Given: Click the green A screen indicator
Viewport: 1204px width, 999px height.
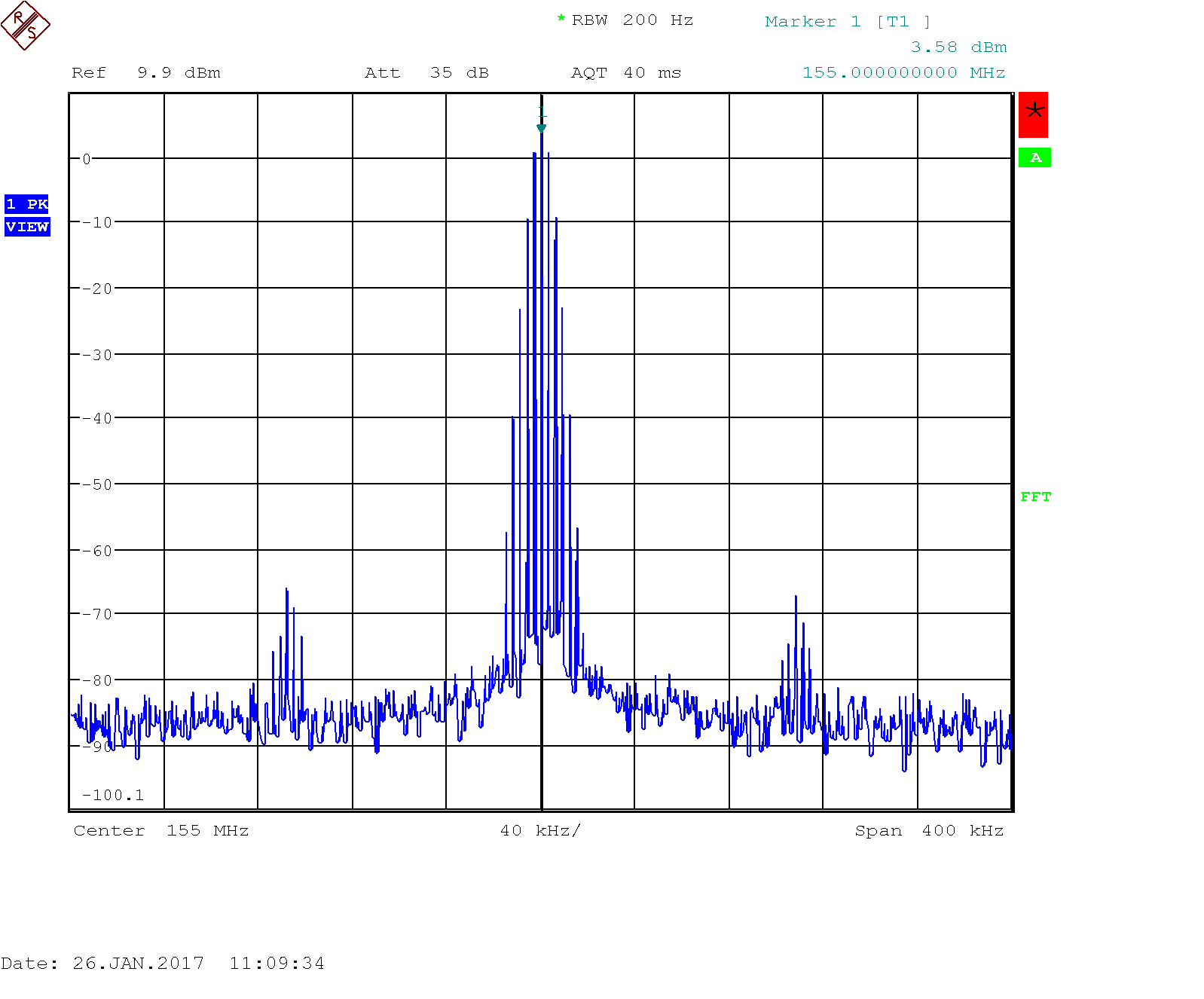Looking at the screenshot, I should [1034, 157].
